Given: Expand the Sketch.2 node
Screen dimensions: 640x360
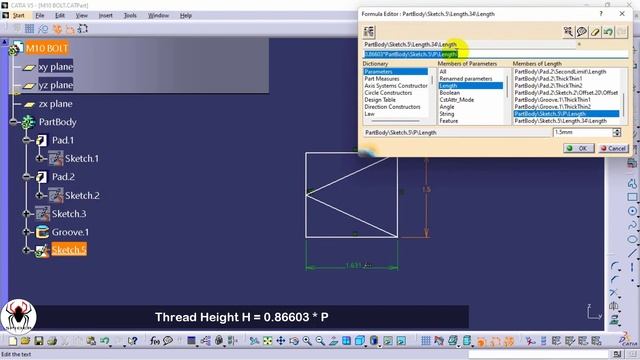Looking at the screenshot, I should coord(40,195).
